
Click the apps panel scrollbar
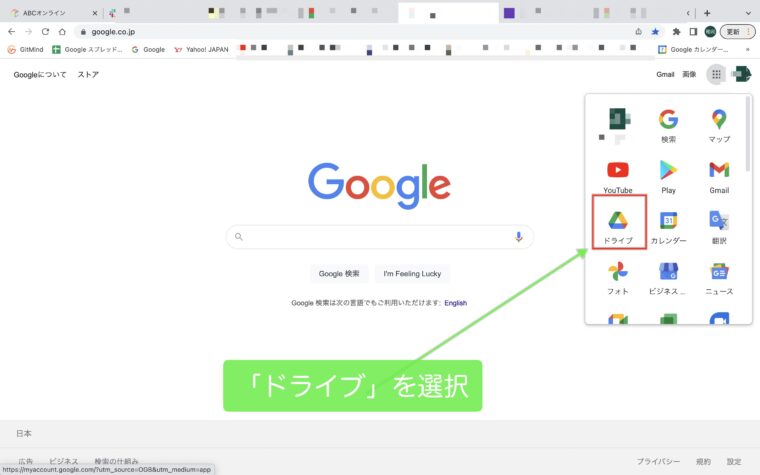pyautogui.click(x=748, y=133)
